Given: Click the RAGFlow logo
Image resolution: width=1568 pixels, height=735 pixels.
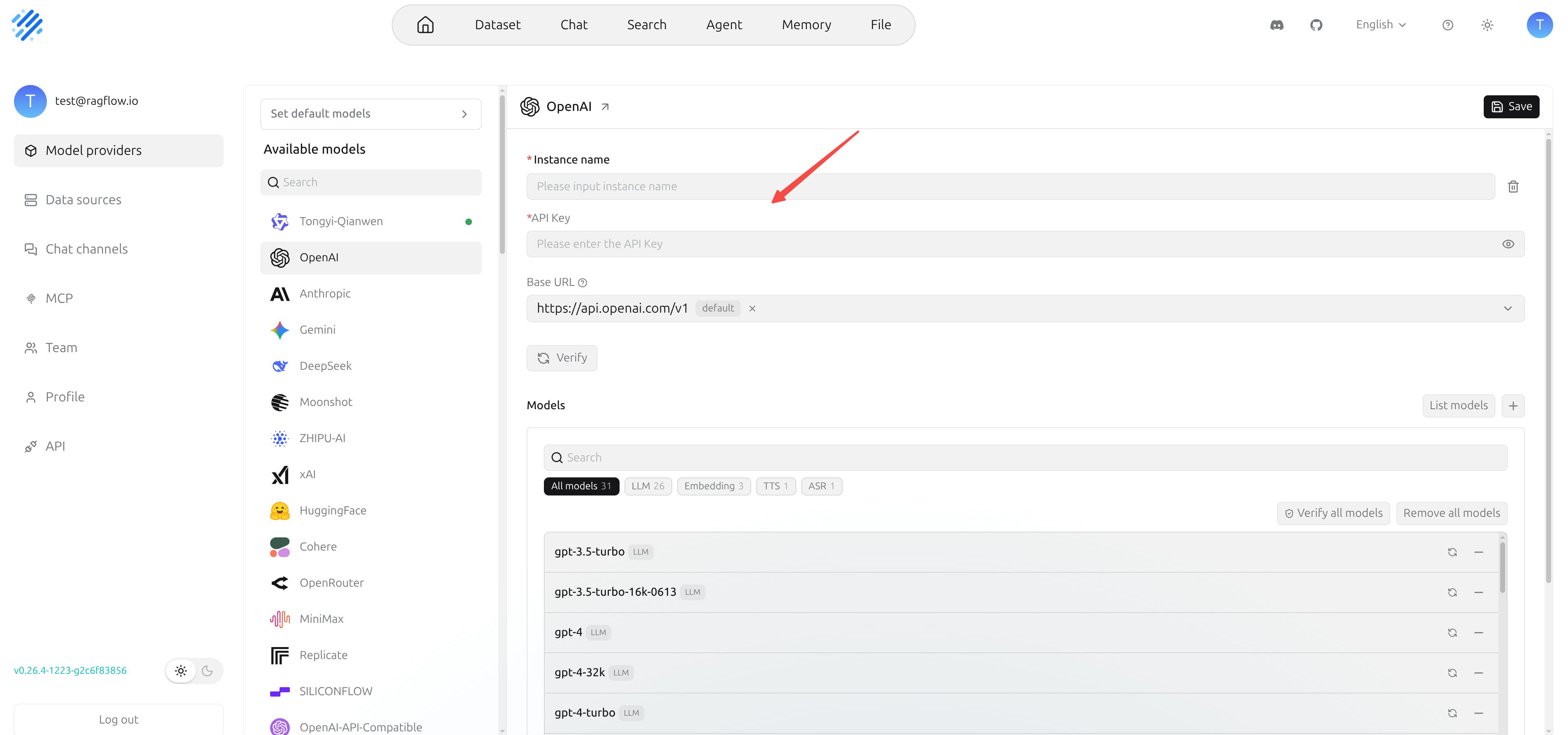Looking at the screenshot, I should (28, 25).
